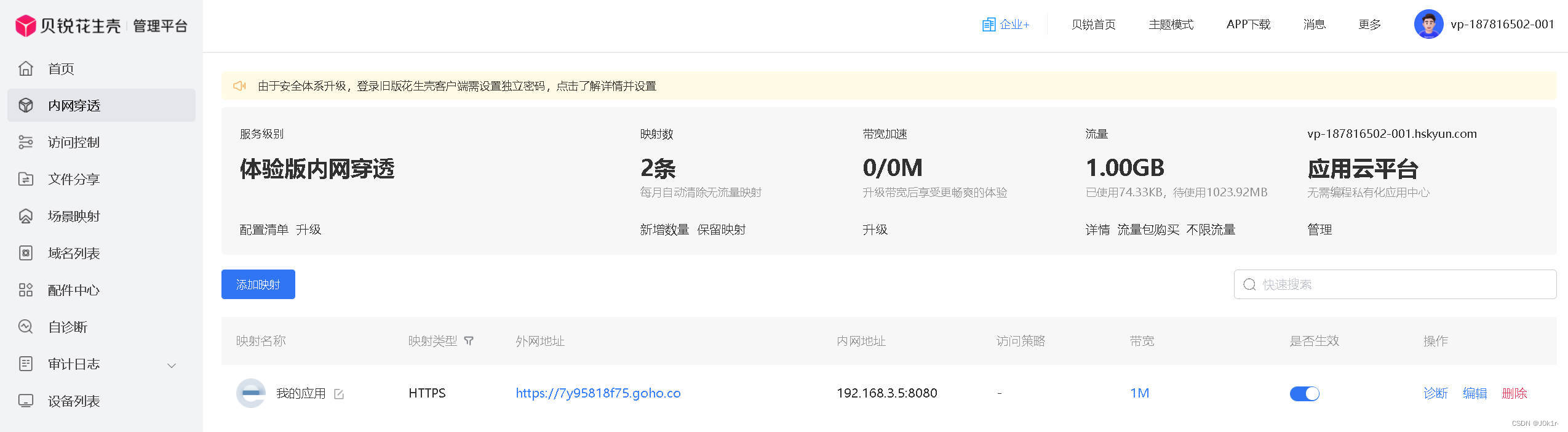The height and width of the screenshot is (432, 1568).
Task: Click the 企业+ building icon
Action: pyautogui.click(x=988, y=25)
